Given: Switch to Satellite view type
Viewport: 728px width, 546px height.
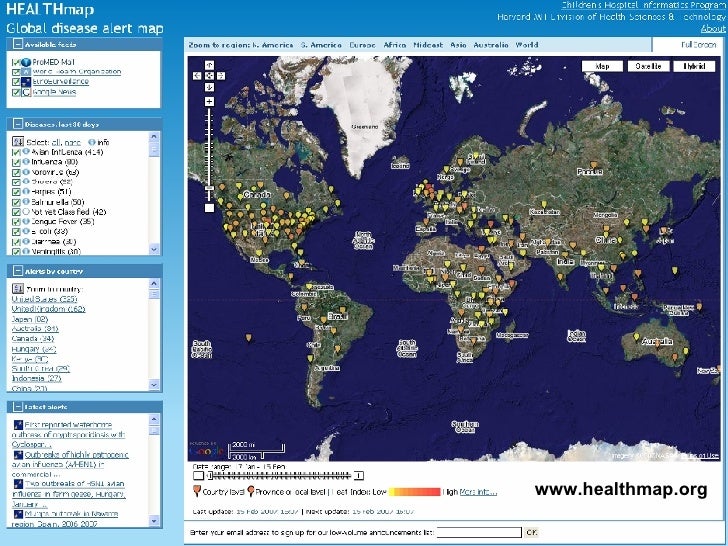Looking at the screenshot, I should (x=648, y=66).
